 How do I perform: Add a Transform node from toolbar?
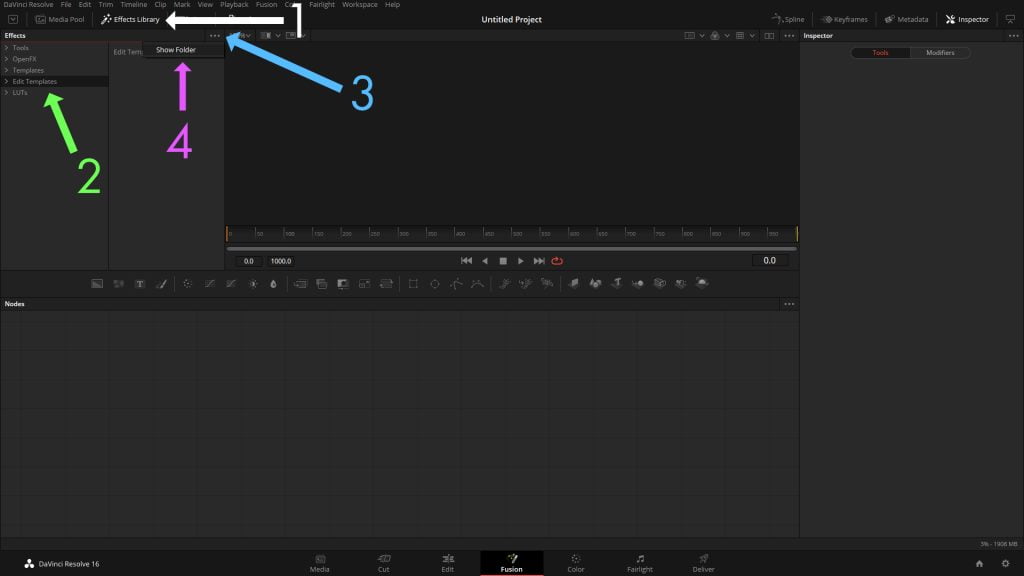[386, 283]
